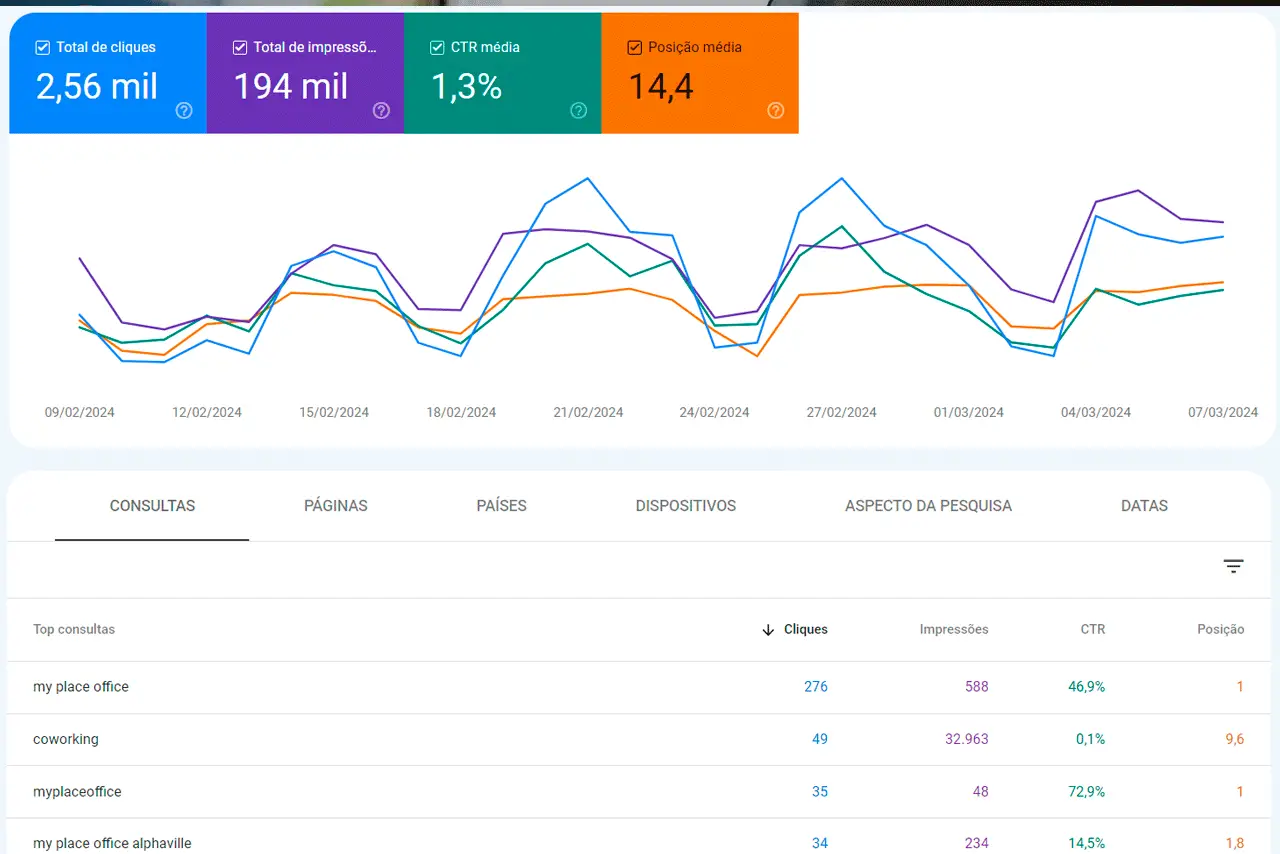The height and width of the screenshot is (854, 1280).
Task: Open the filter rows icon
Action: pyautogui.click(x=1234, y=567)
